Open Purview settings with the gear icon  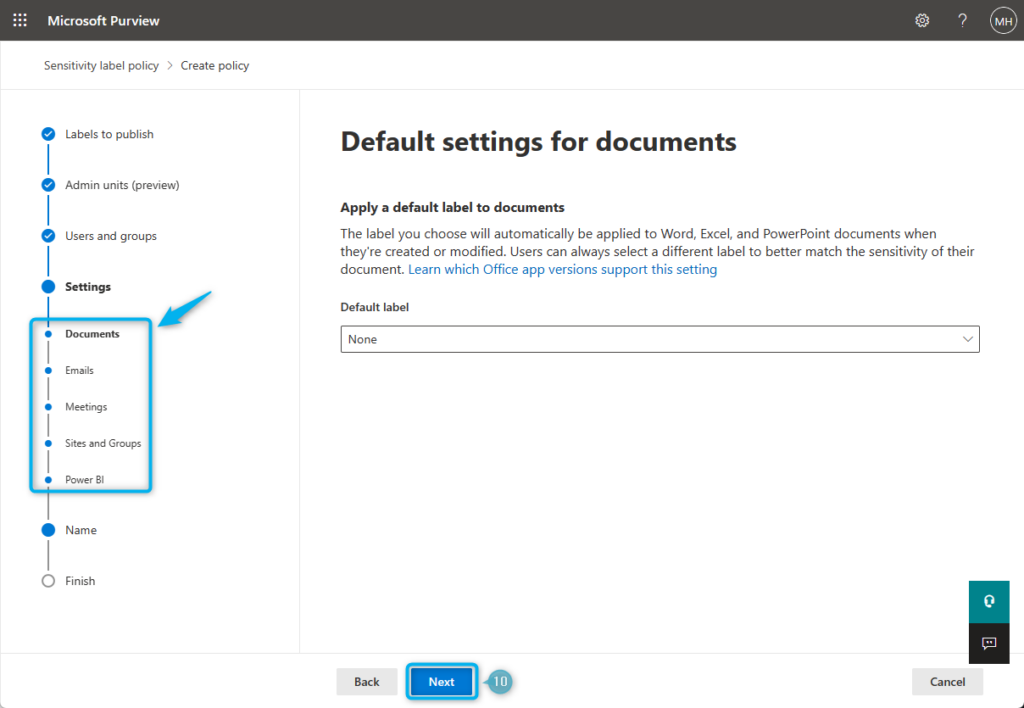[x=922, y=20]
